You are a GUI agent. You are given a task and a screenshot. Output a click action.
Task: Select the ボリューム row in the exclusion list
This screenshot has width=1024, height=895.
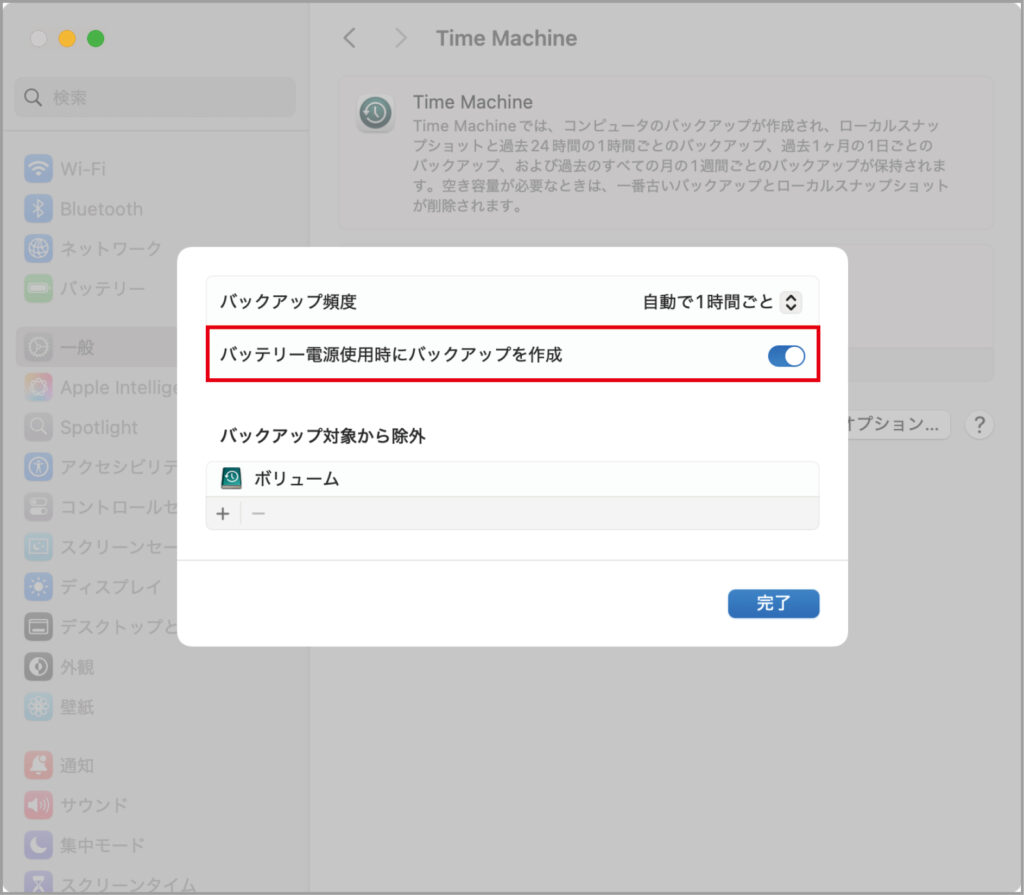[x=512, y=479]
